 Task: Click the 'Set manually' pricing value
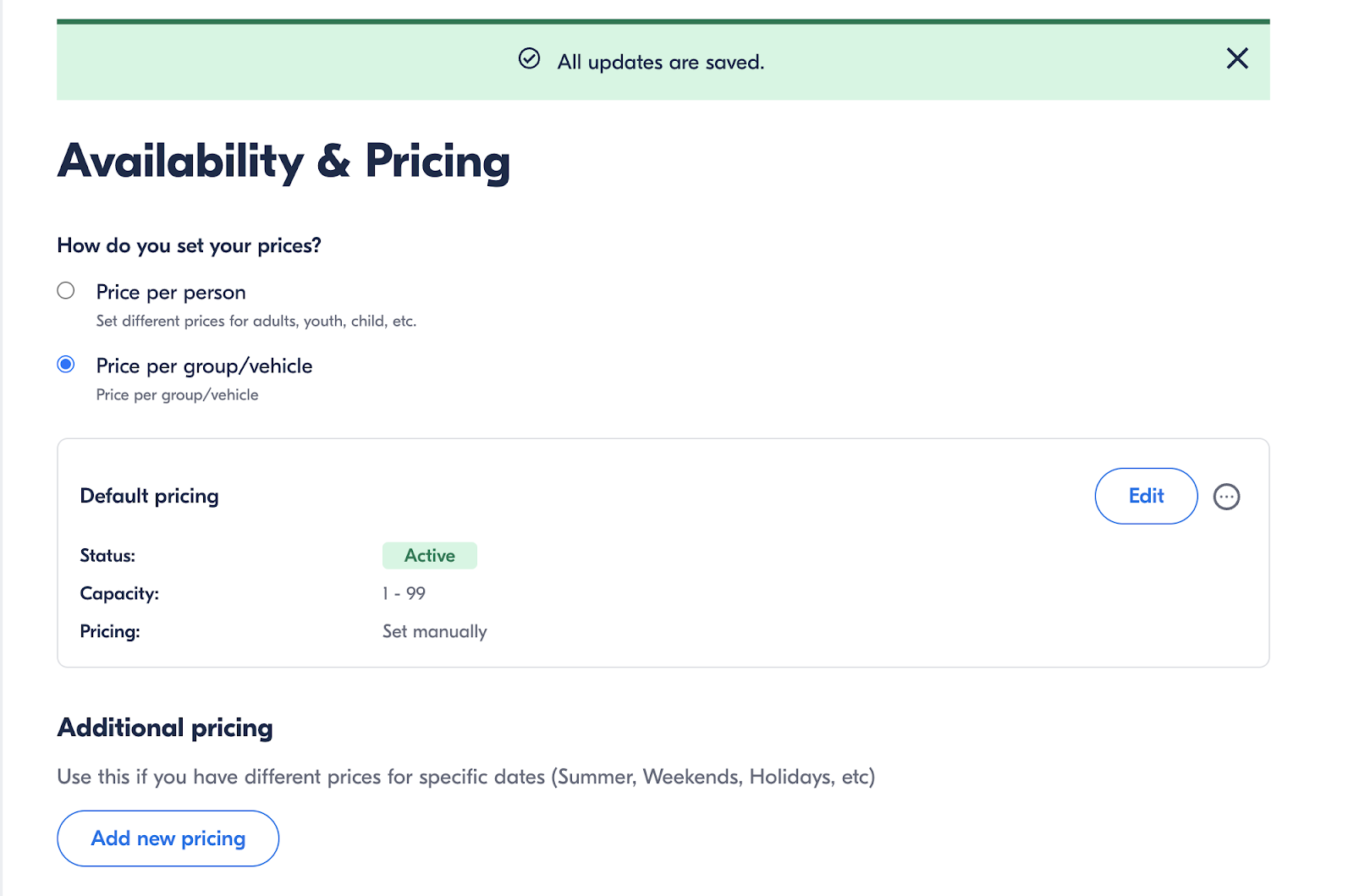click(434, 631)
